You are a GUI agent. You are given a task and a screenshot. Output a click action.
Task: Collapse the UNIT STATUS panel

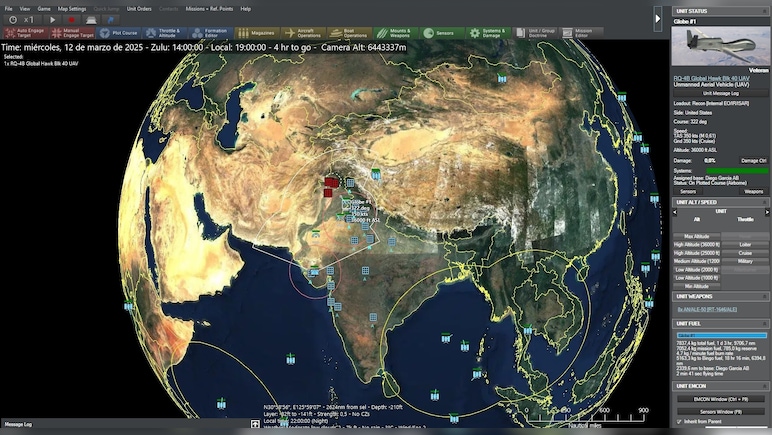click(x=765, y=11)
